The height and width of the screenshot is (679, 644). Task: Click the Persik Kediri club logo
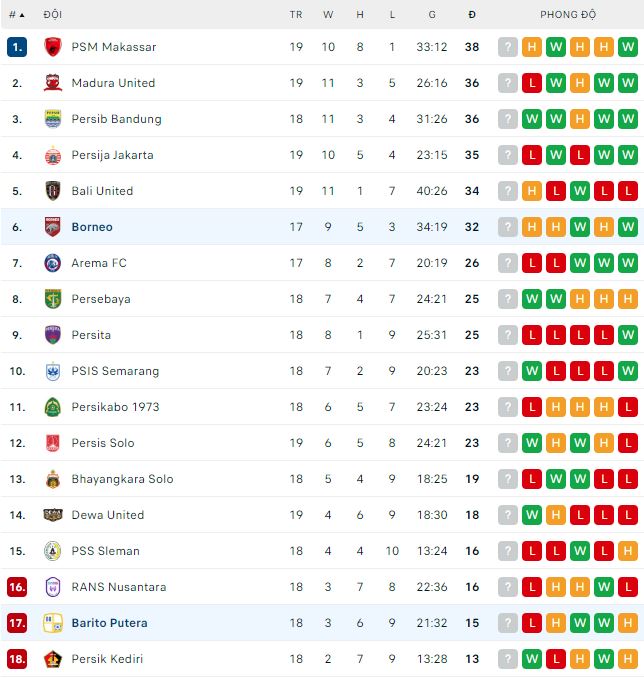53,659
